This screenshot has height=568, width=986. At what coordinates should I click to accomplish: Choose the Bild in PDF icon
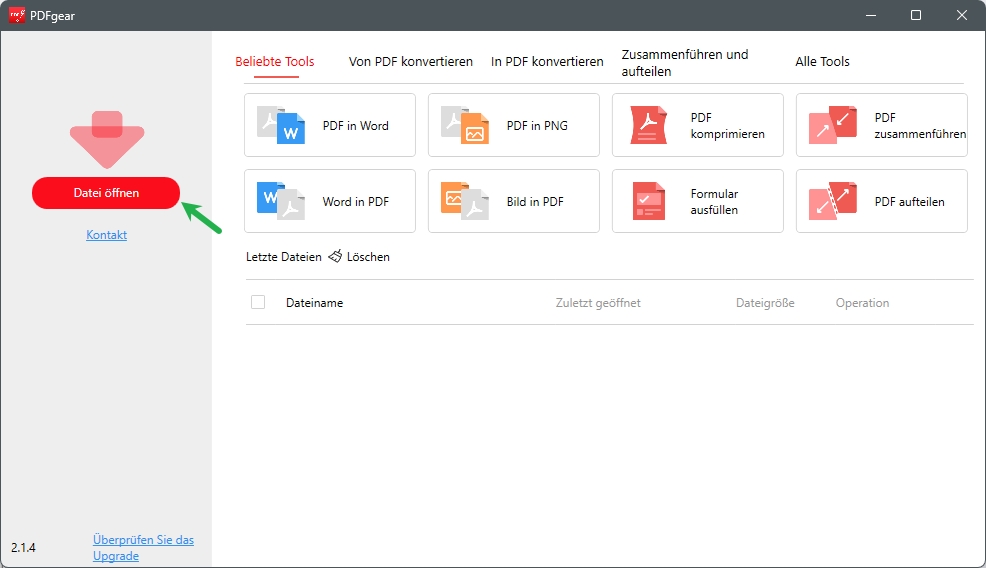coord(465,201)
